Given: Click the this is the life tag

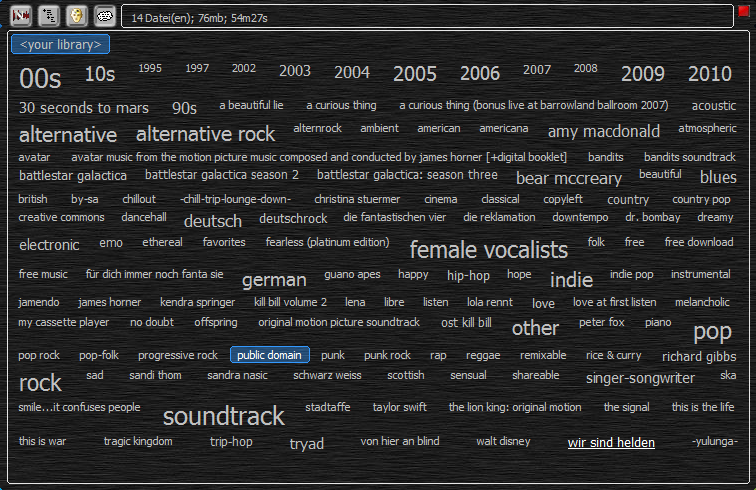Looking at the screenshot, I should [702, 407].
